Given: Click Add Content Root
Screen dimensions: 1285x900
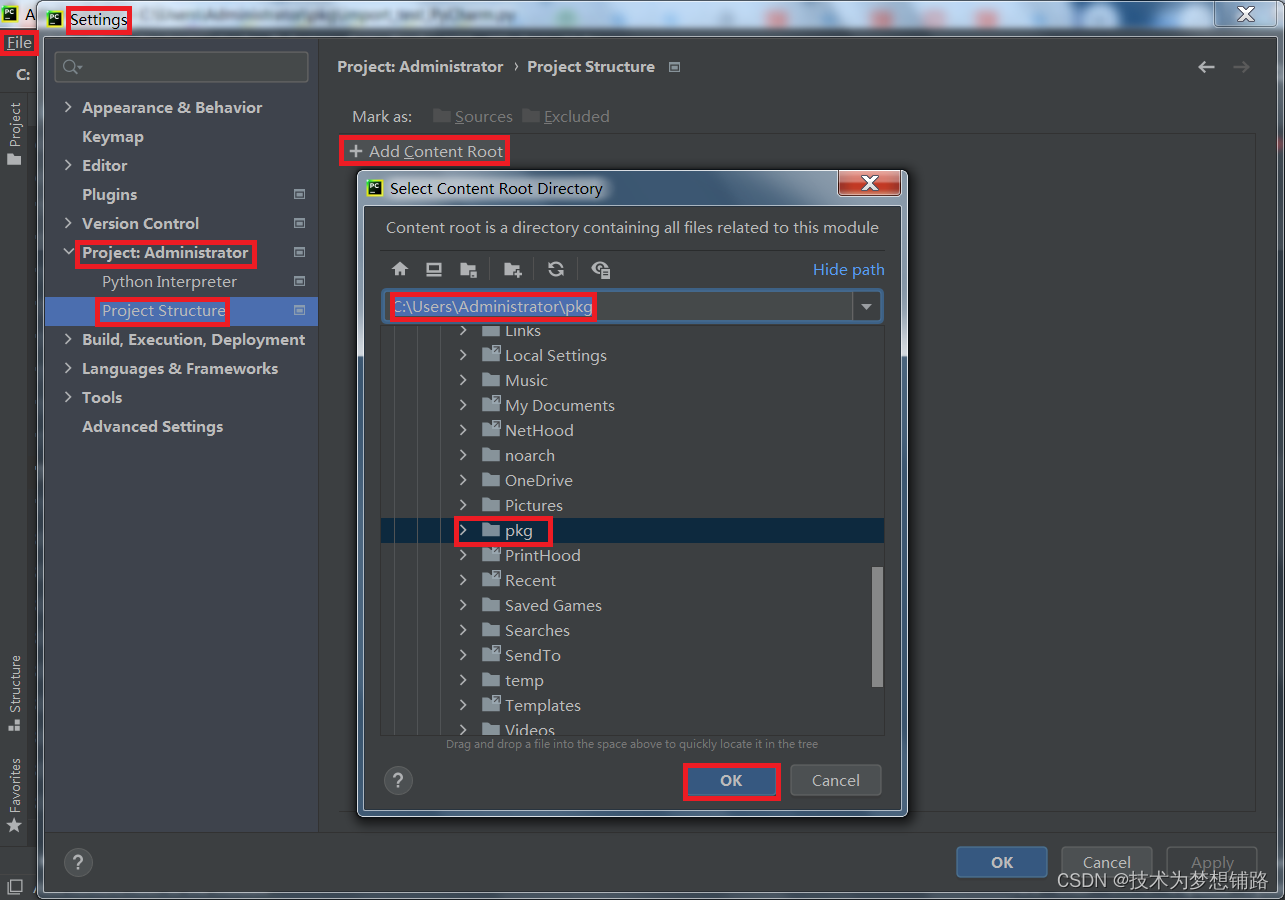Looking at the screenshot, I should tap(426, 152).
